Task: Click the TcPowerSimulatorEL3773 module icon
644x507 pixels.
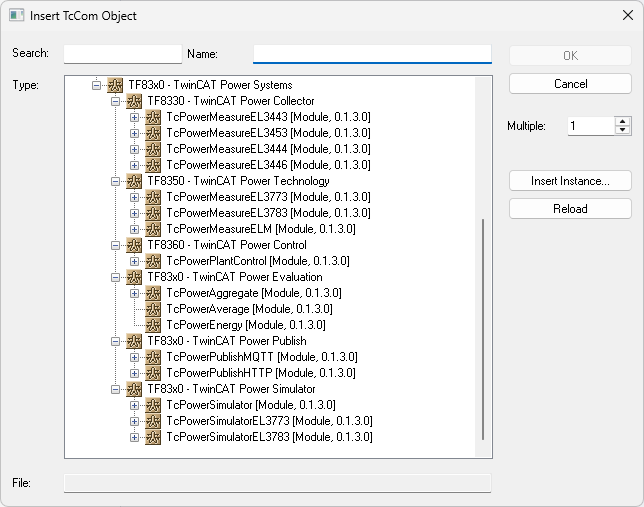Action: pos(153,422)
